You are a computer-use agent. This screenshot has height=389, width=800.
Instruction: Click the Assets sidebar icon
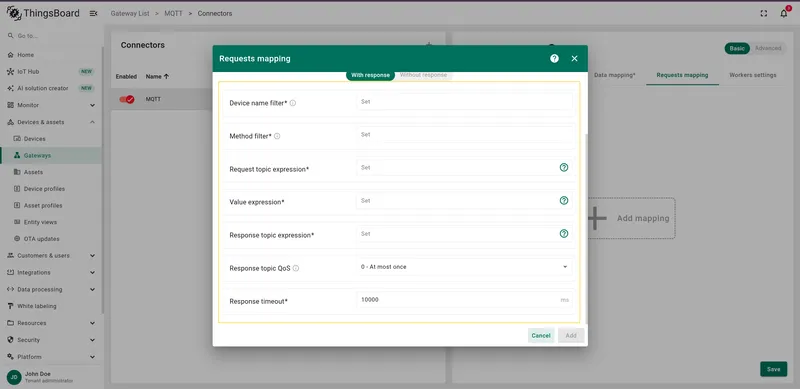click(17, 172)
